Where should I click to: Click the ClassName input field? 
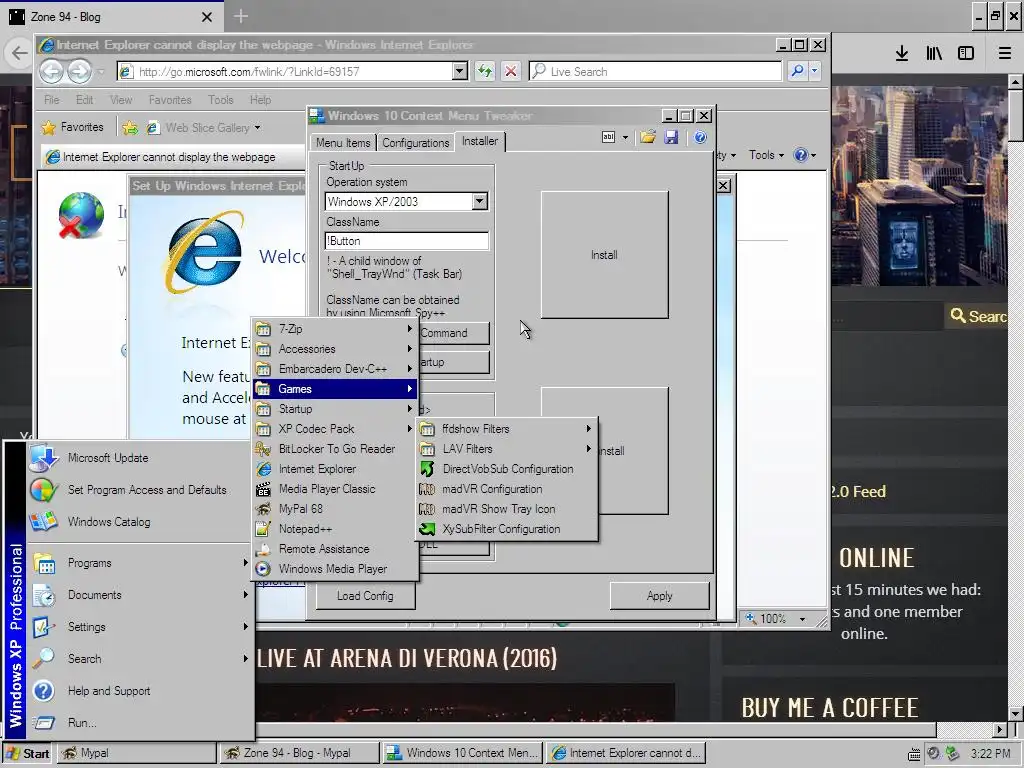coord(406,241)
